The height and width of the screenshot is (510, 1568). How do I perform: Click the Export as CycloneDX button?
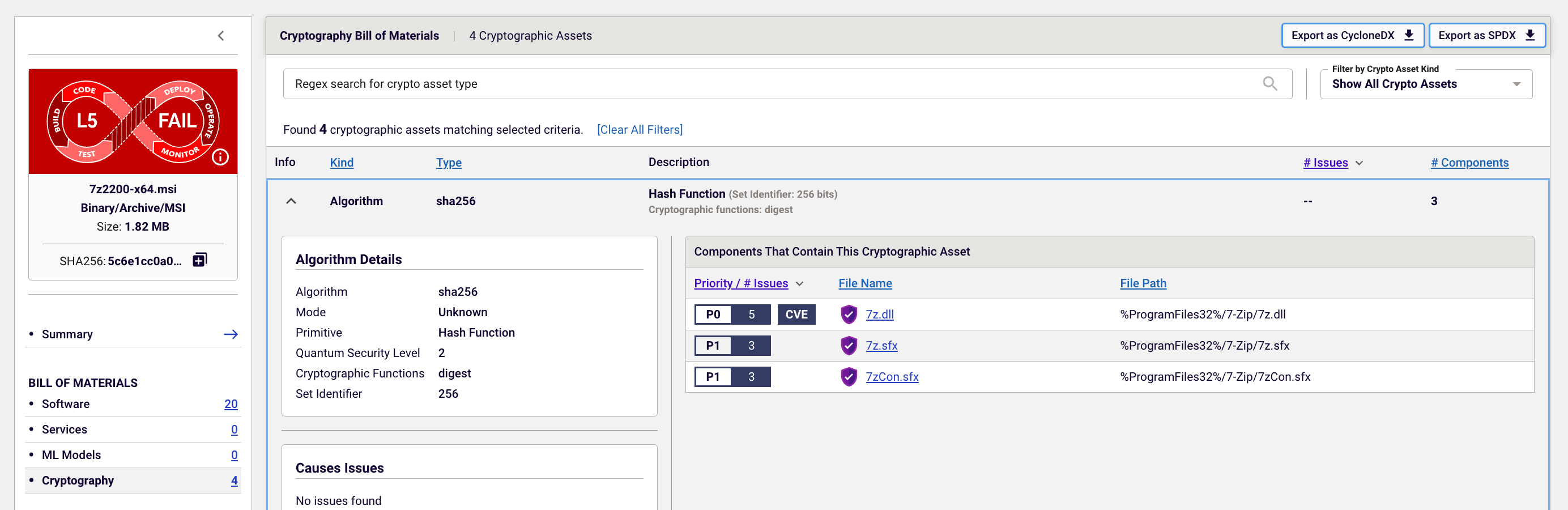click(1351, 35)
